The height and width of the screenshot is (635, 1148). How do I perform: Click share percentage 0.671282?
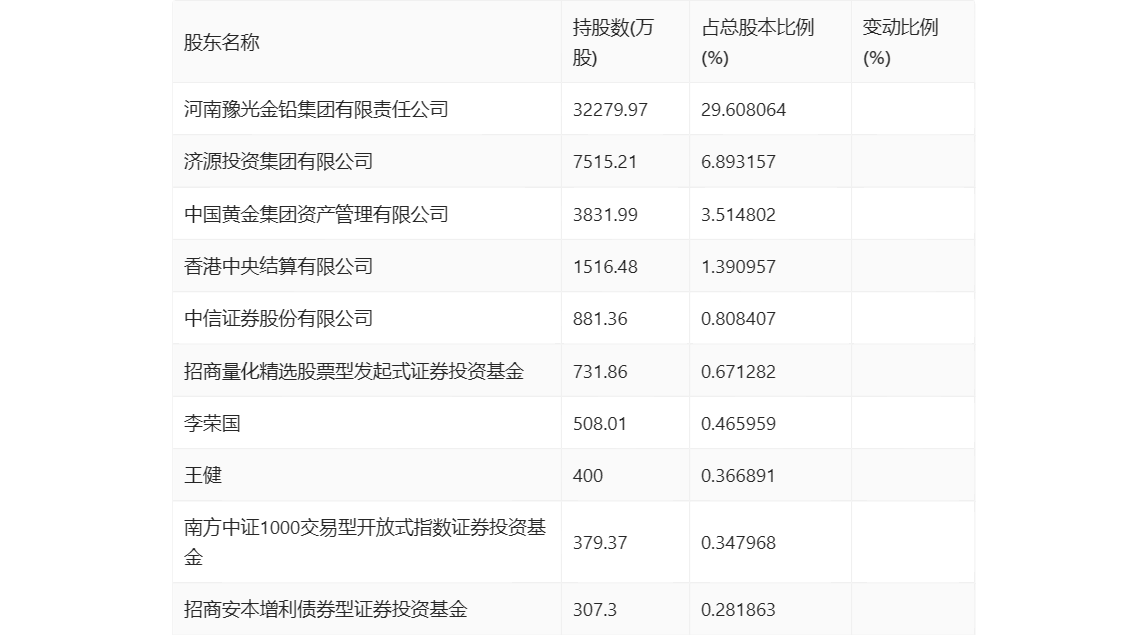pyautogui.click(x=738, y=371)
